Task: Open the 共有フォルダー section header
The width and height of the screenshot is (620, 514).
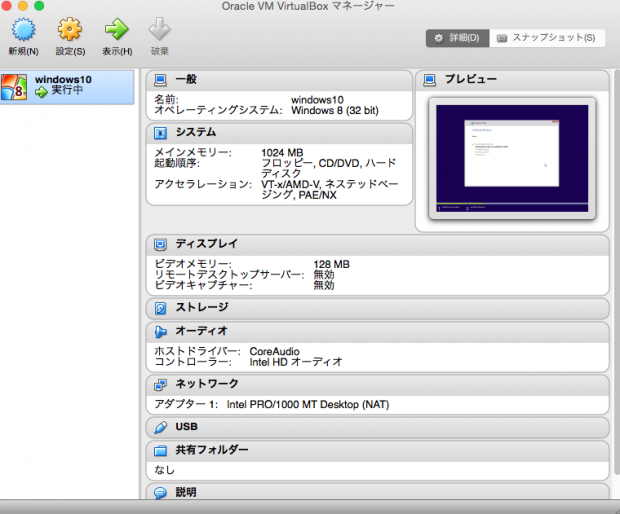Action: coord(378,451)
